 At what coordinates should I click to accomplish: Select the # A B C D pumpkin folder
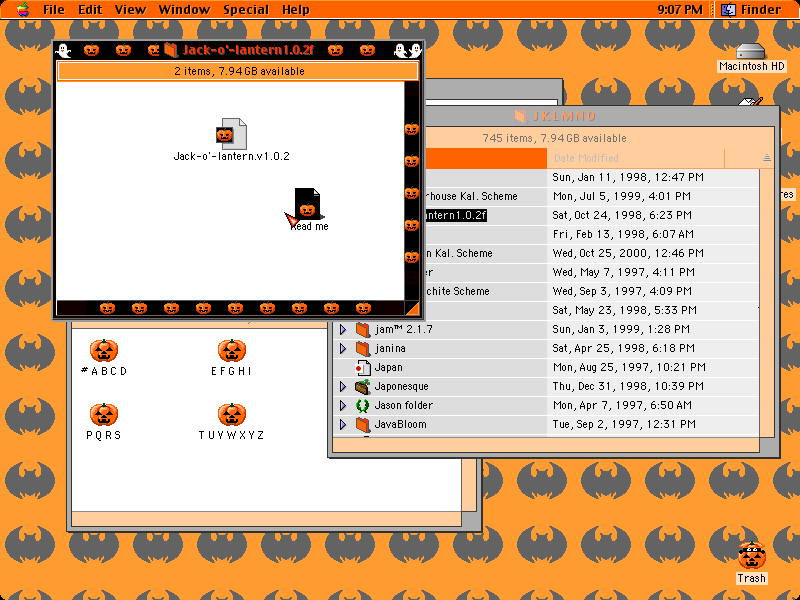[x=104, y=351]
